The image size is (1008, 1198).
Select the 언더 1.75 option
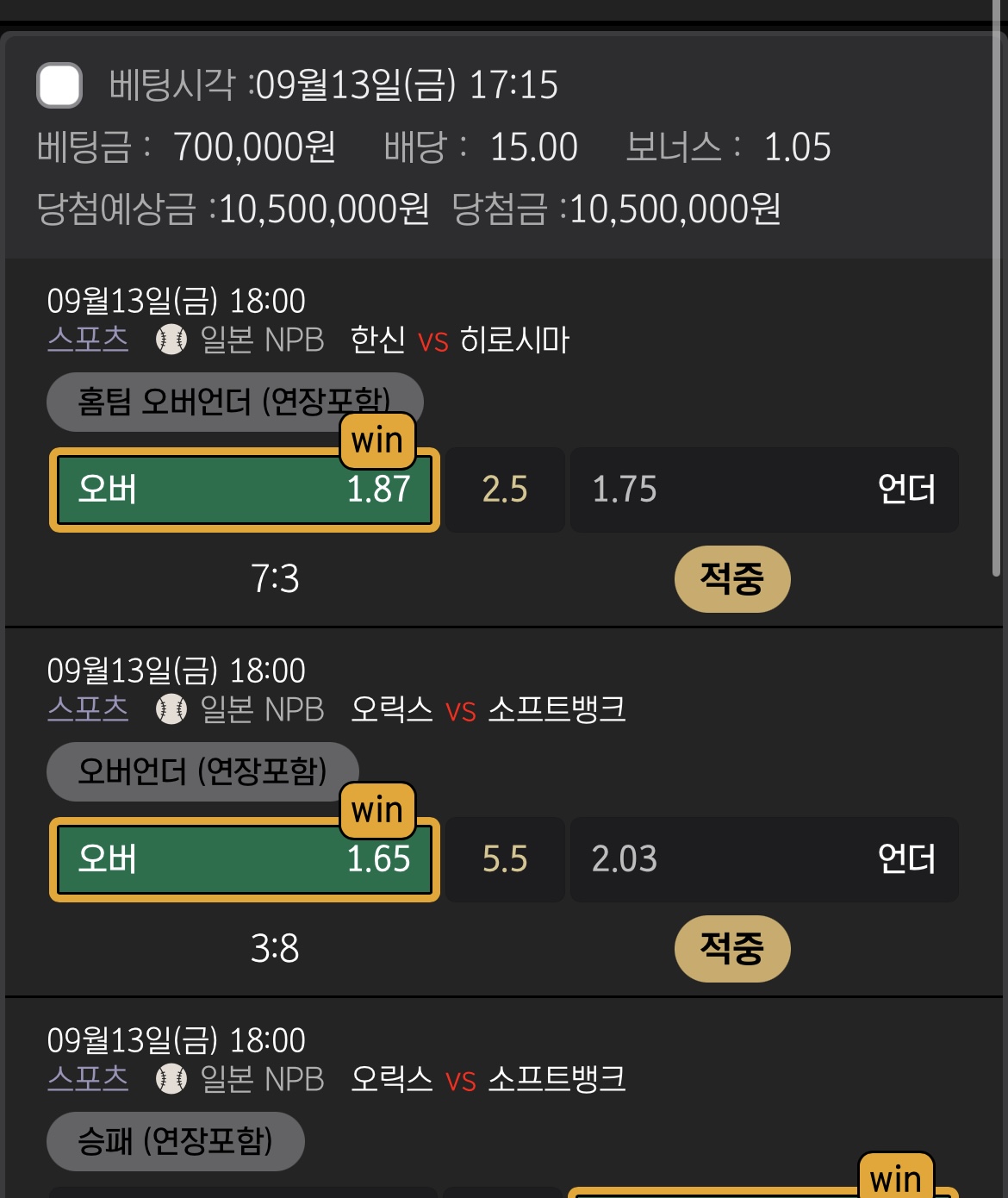click(763, 490)
